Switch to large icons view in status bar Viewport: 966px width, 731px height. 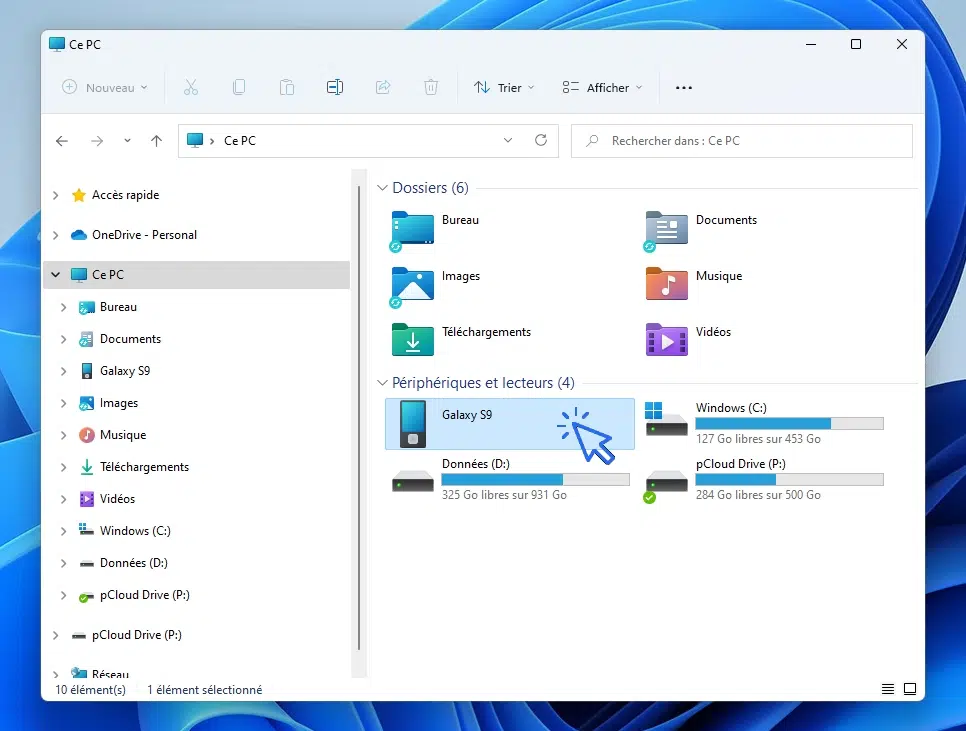pyautogui.click(x=910, y=689)
